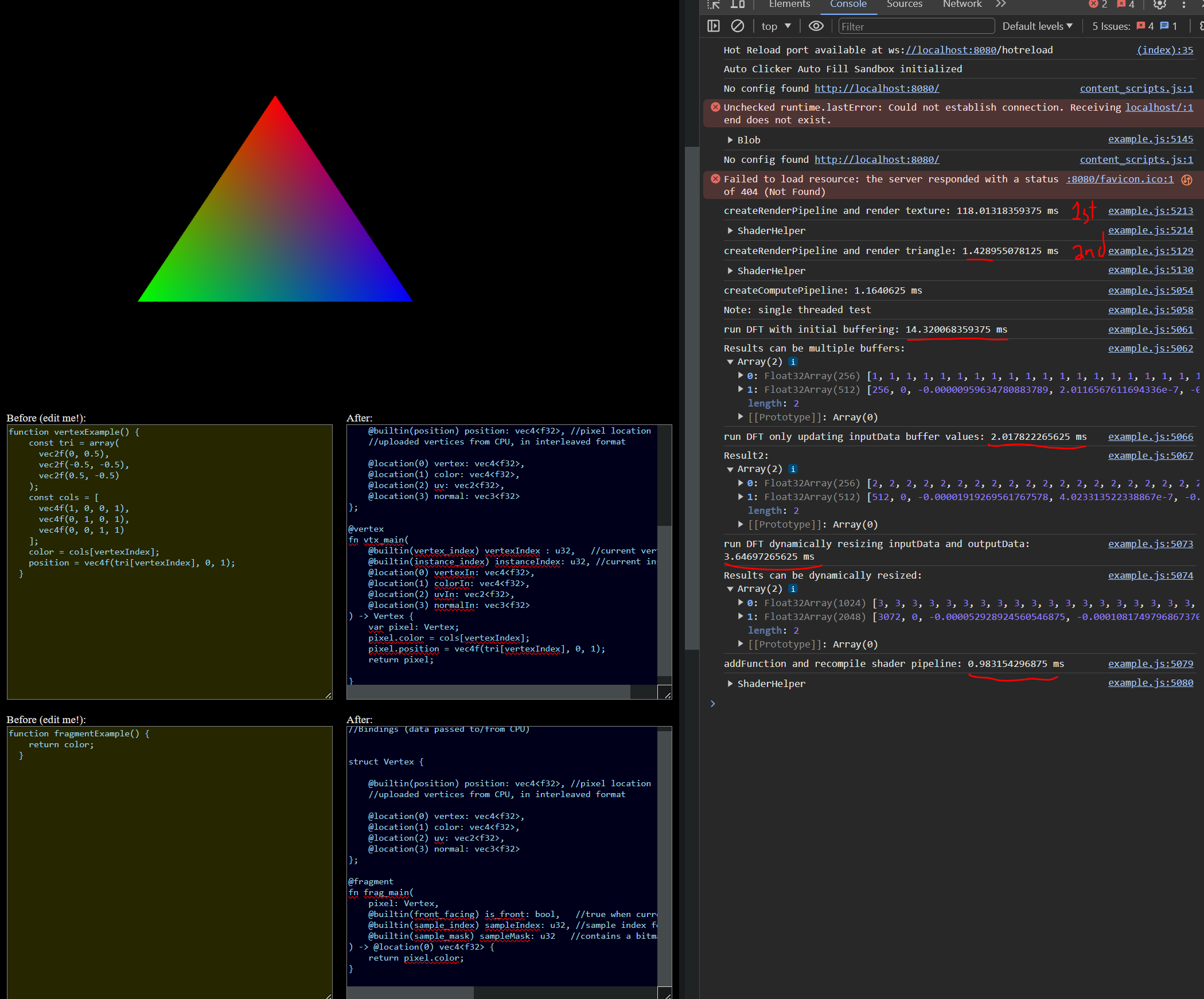Open the Sources tab
The image size is (1204, 999).
tap(905, 5)
